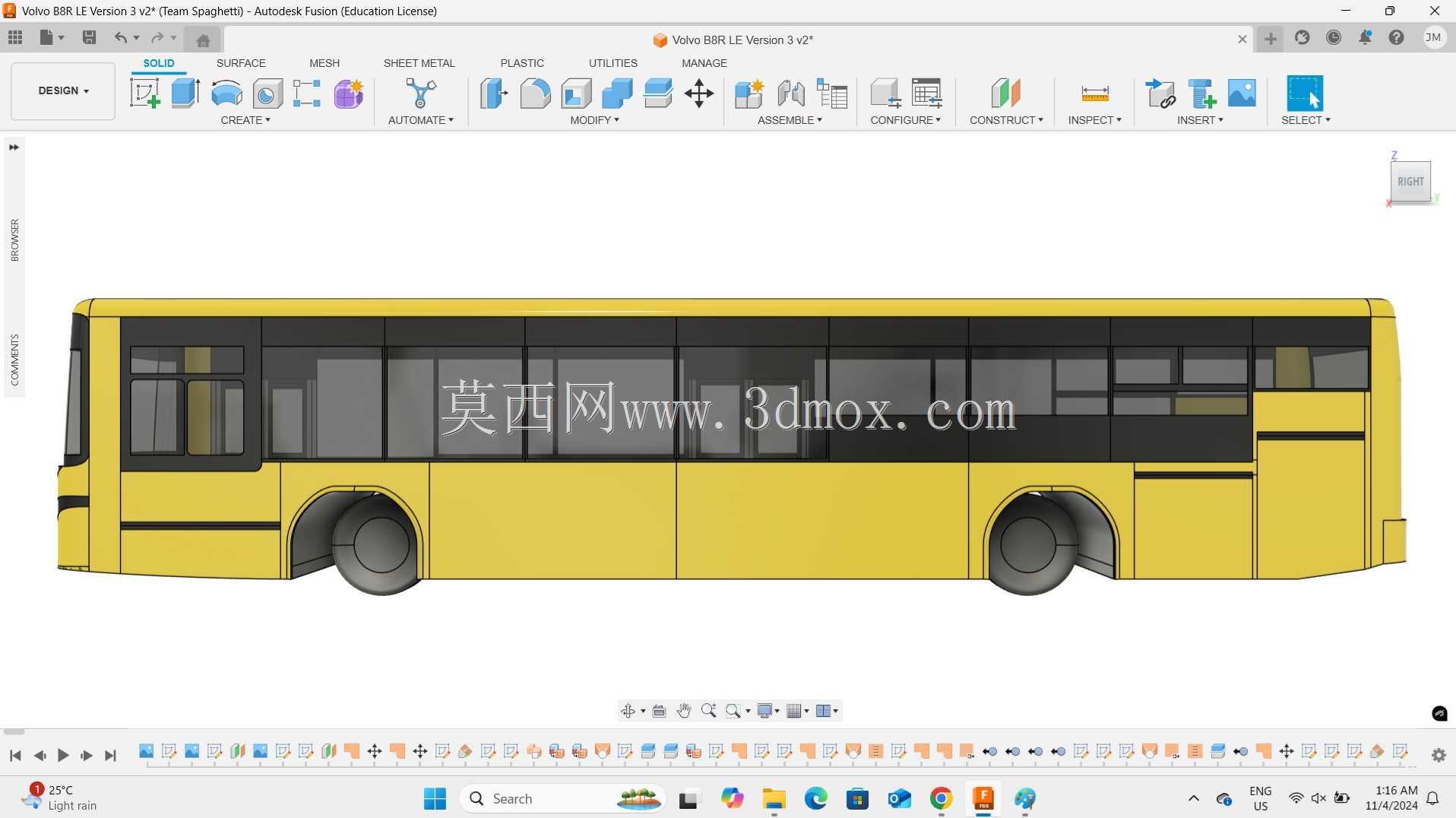Switch to the SHEET METAL tab
1456x818 pixels.
(419, 63)
